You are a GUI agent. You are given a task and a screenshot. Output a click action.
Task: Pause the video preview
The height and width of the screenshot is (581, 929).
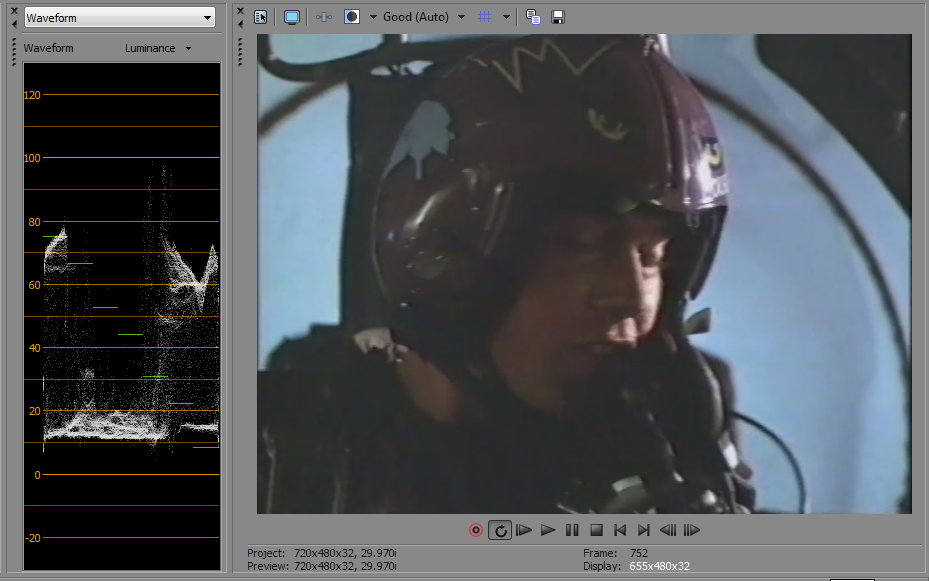pos(572,530)
